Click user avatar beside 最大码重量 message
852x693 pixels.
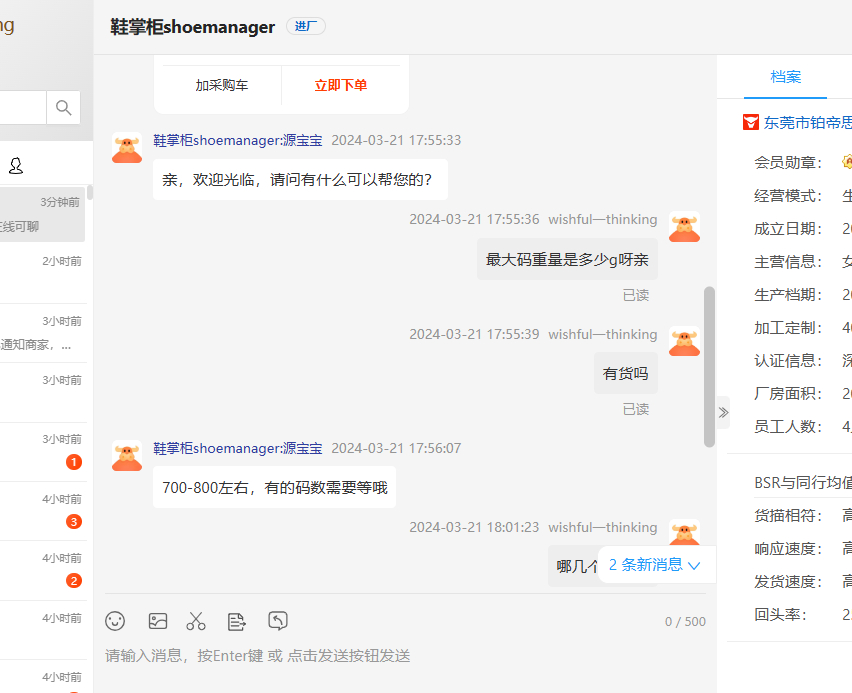[x=684, y=227]
